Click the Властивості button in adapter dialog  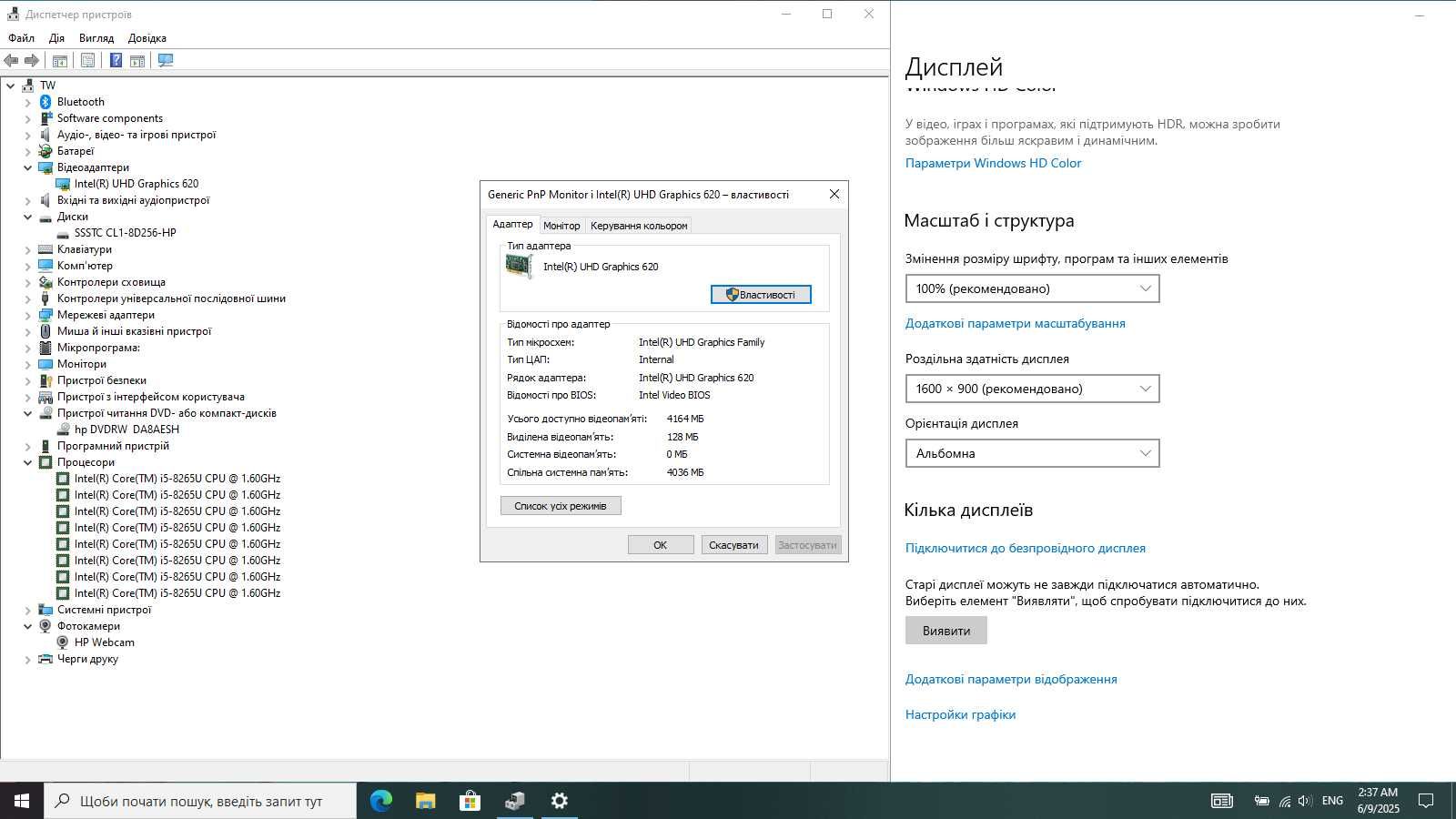[x=761, y=295]
